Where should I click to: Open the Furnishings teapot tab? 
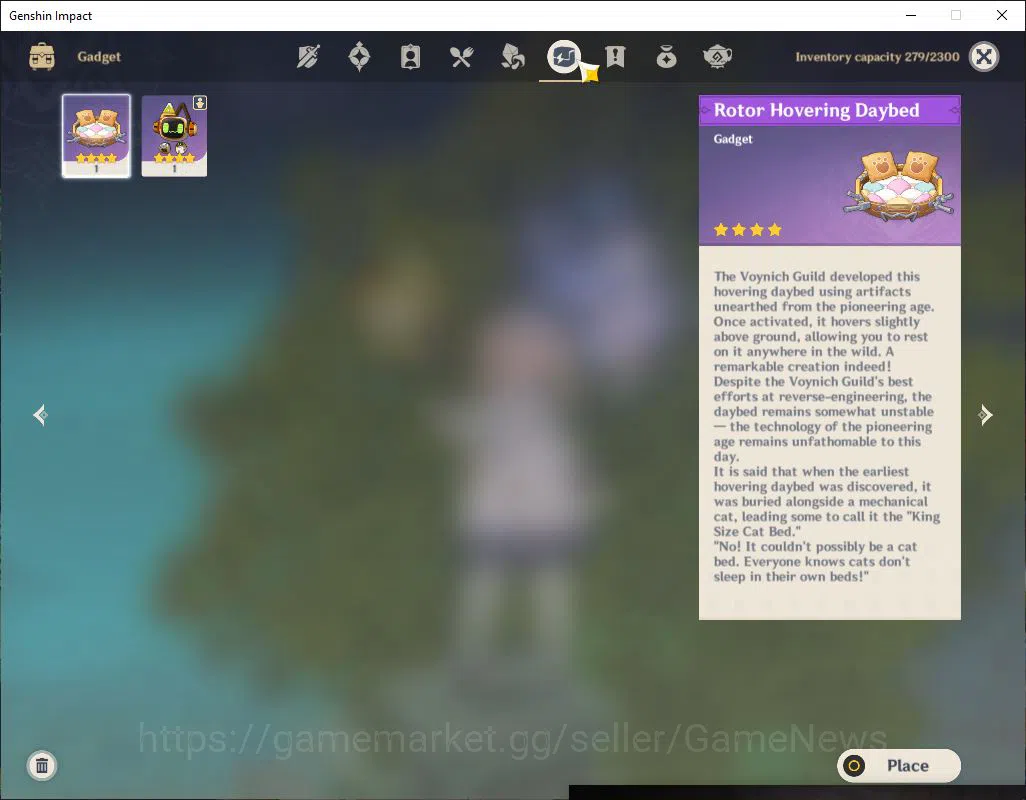(x=717, y=57)
